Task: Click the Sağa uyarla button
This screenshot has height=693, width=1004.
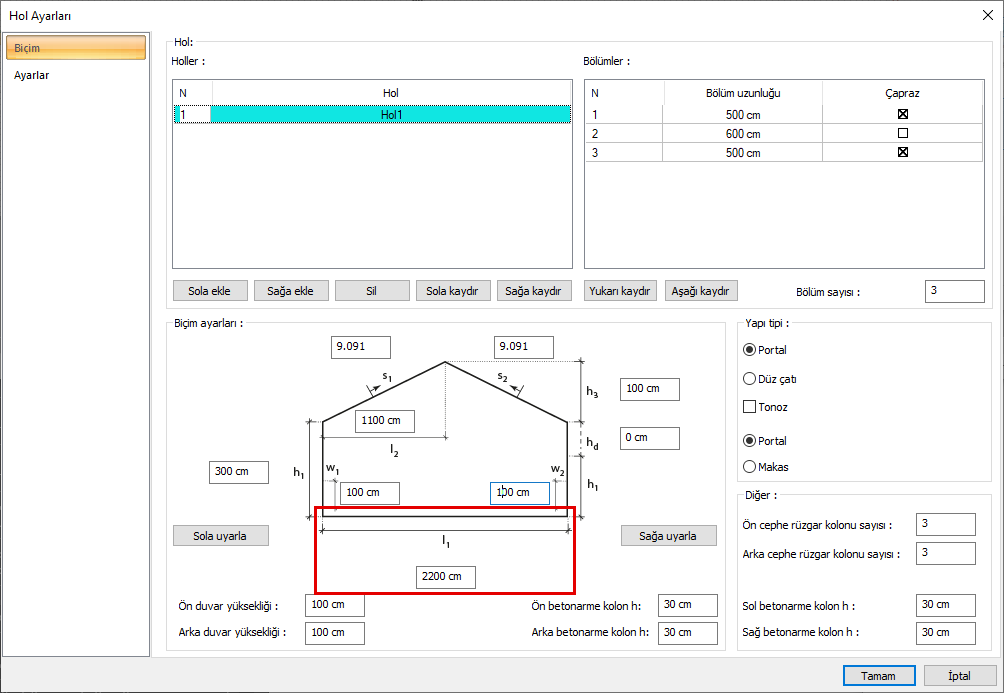Action: (x=668, y=536)
